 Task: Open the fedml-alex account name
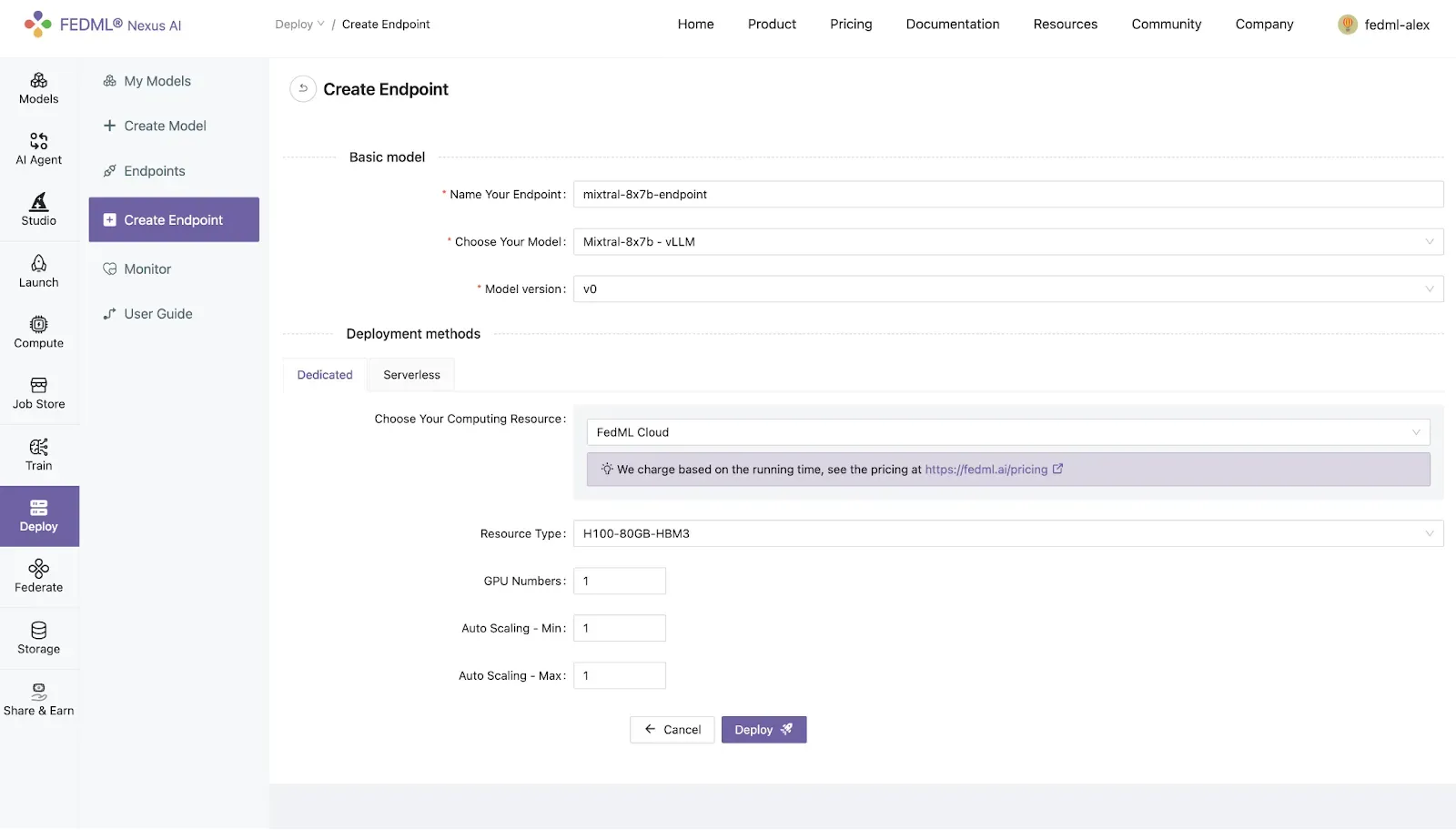(1397, 25)
